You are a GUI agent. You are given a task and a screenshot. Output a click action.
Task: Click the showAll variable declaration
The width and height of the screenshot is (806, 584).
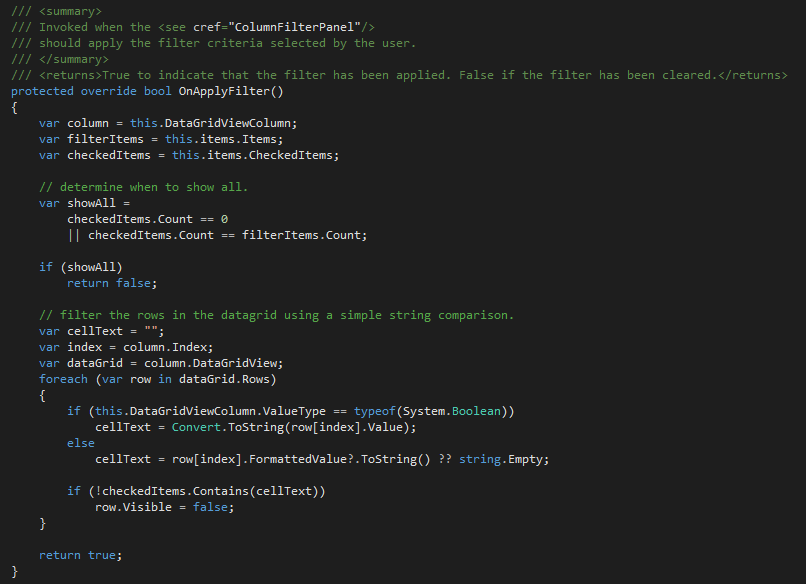pyautogui.click(x=91, y=203)
